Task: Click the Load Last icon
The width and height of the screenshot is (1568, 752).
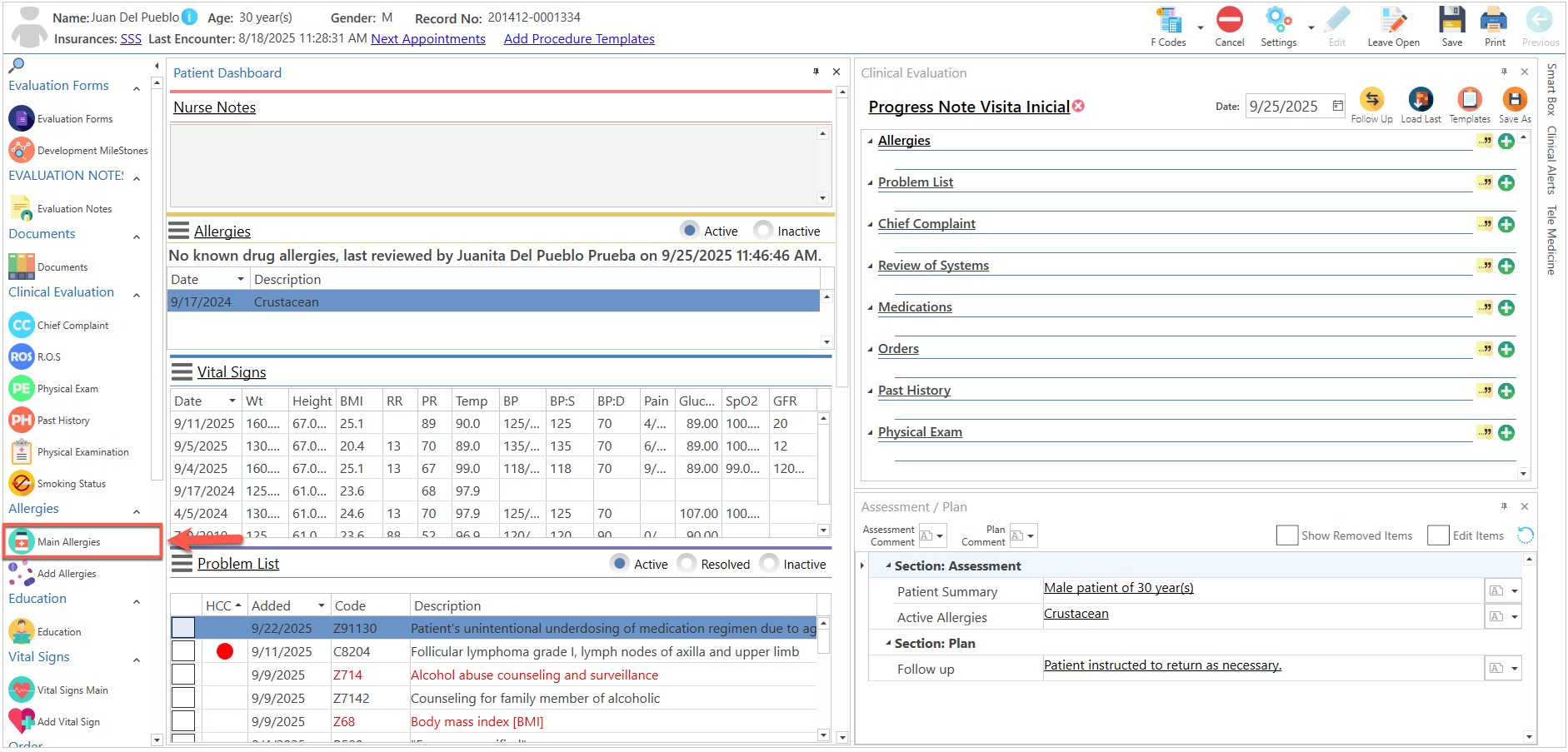Action: [x=1421, y=100]
